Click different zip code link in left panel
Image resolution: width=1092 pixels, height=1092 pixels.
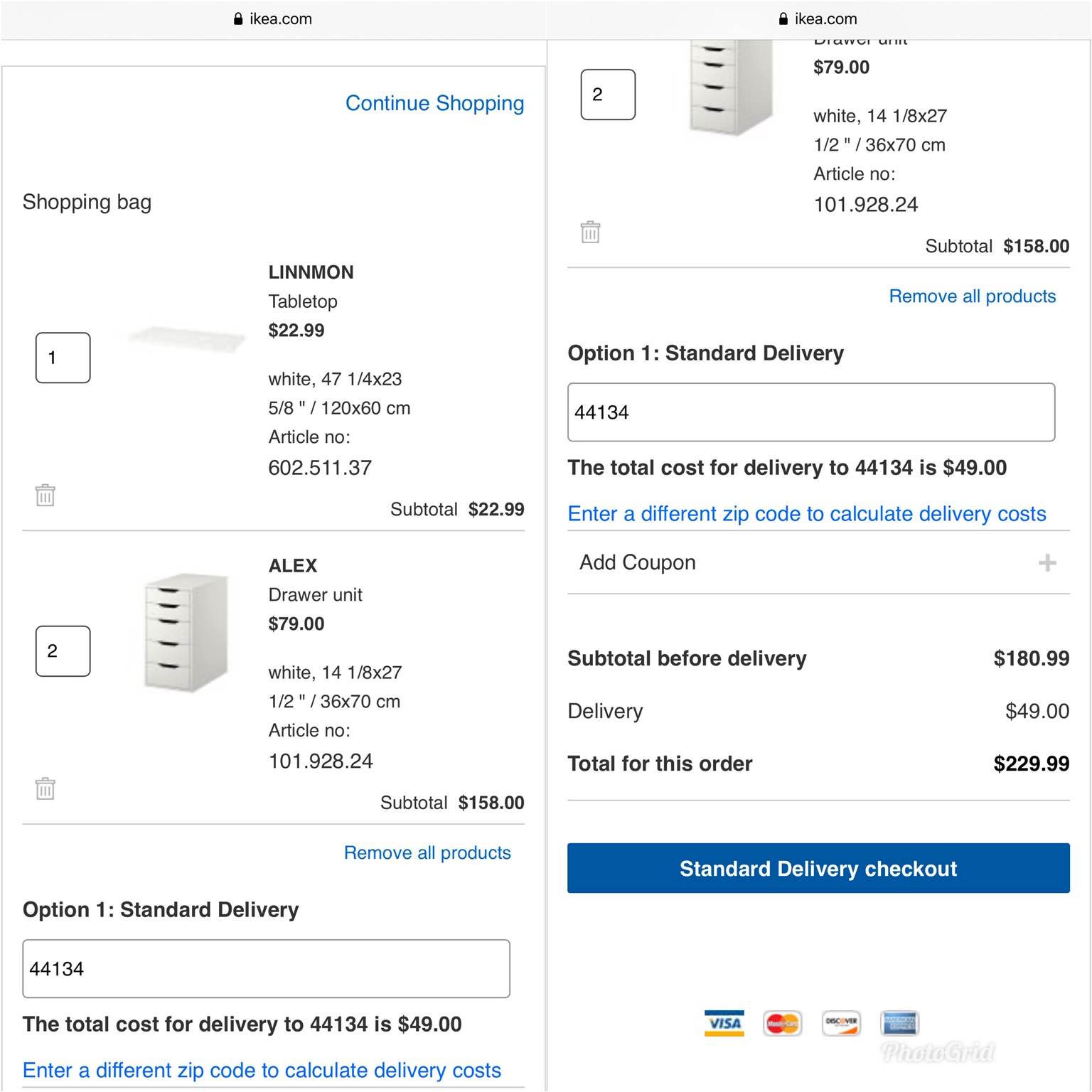point(262,1070)
